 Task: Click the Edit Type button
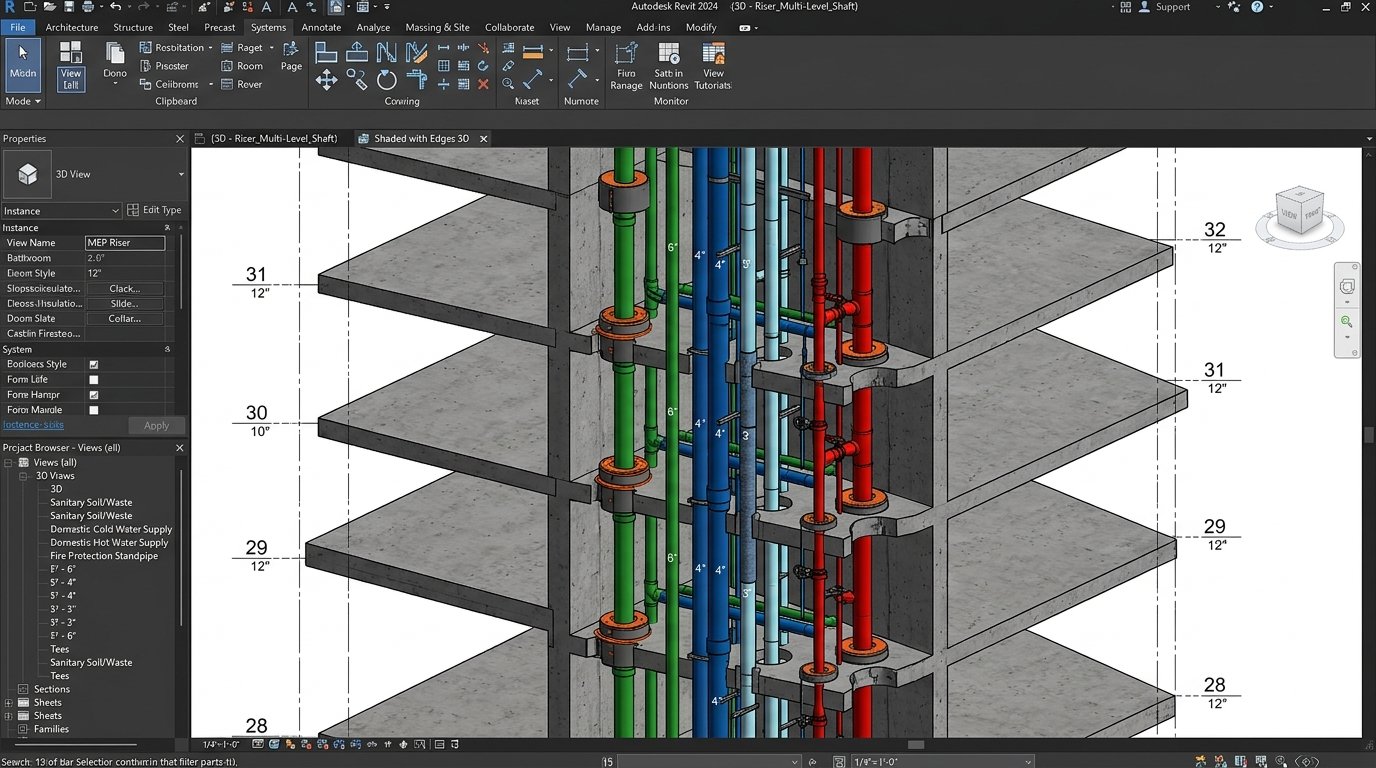point(155,210)
